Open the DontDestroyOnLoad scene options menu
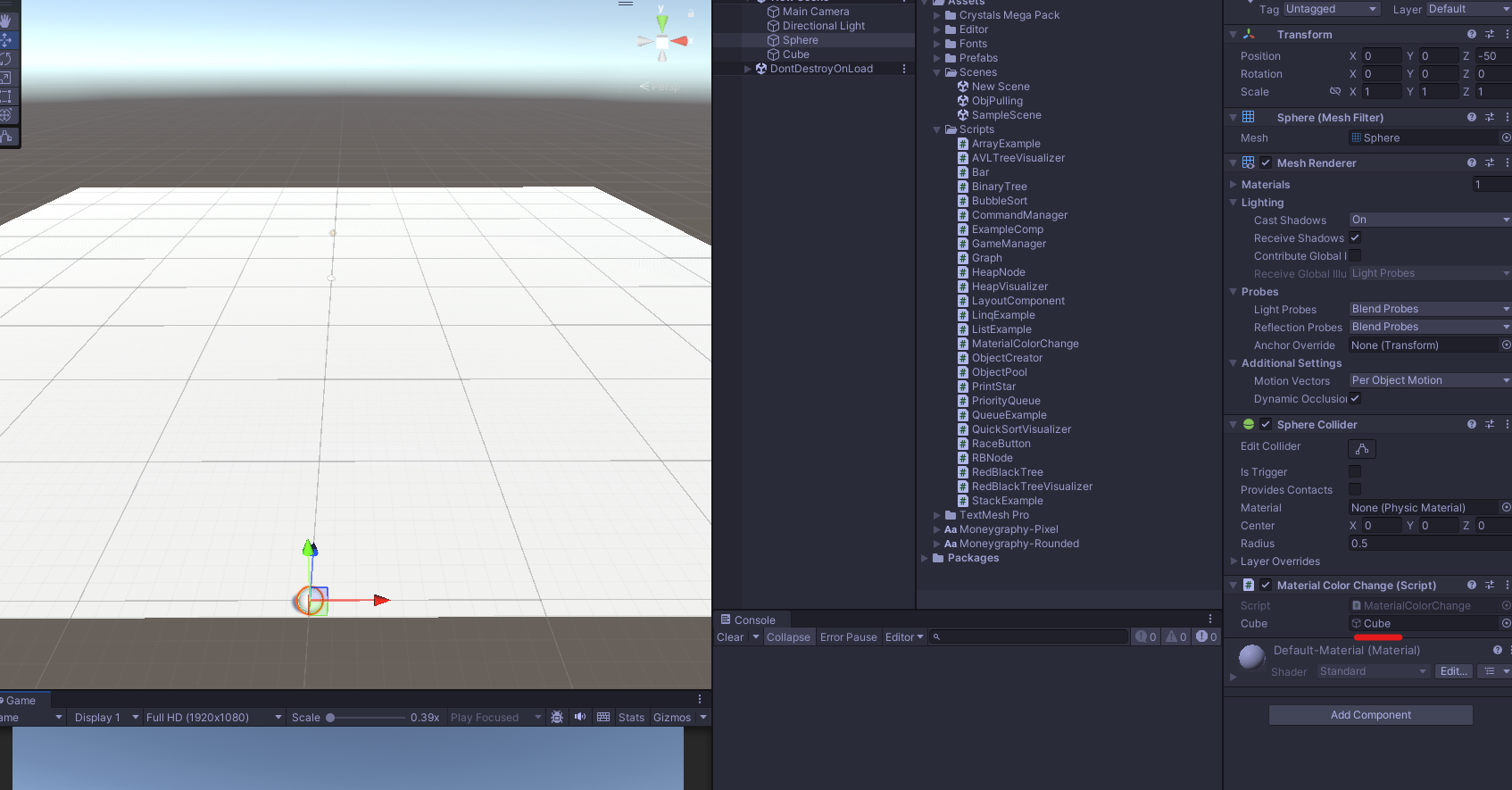The width and height of the screenshot is (1512, 790). click(904, 69)
